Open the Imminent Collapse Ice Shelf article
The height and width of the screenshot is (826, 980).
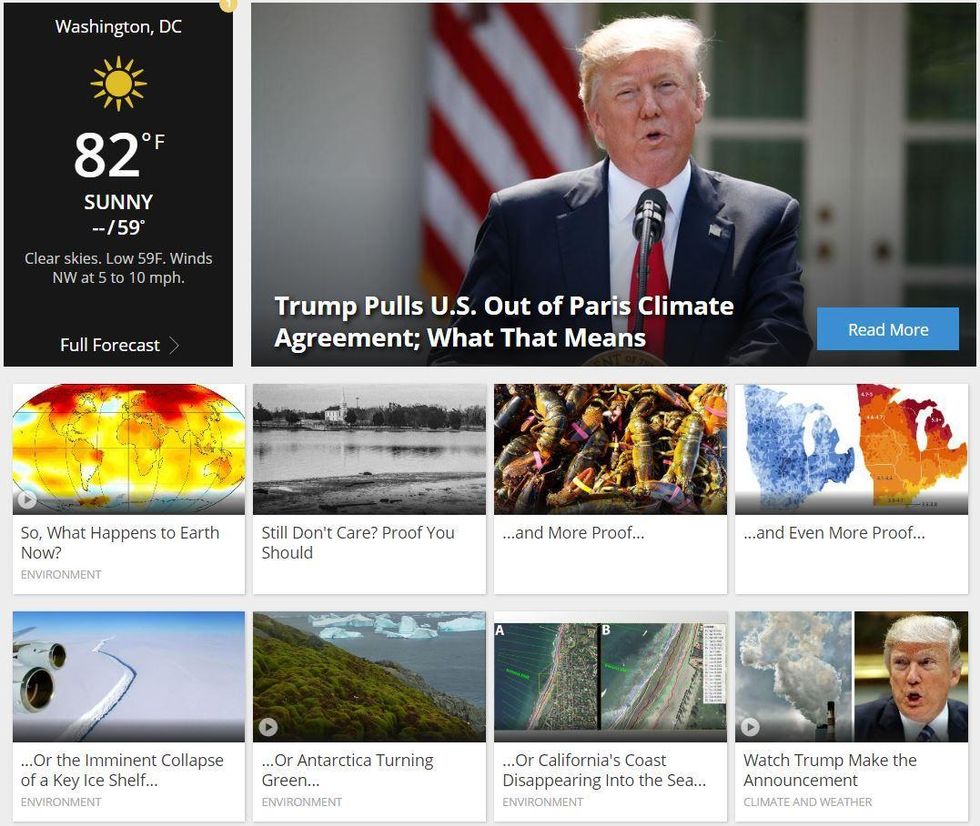point(122,770)
